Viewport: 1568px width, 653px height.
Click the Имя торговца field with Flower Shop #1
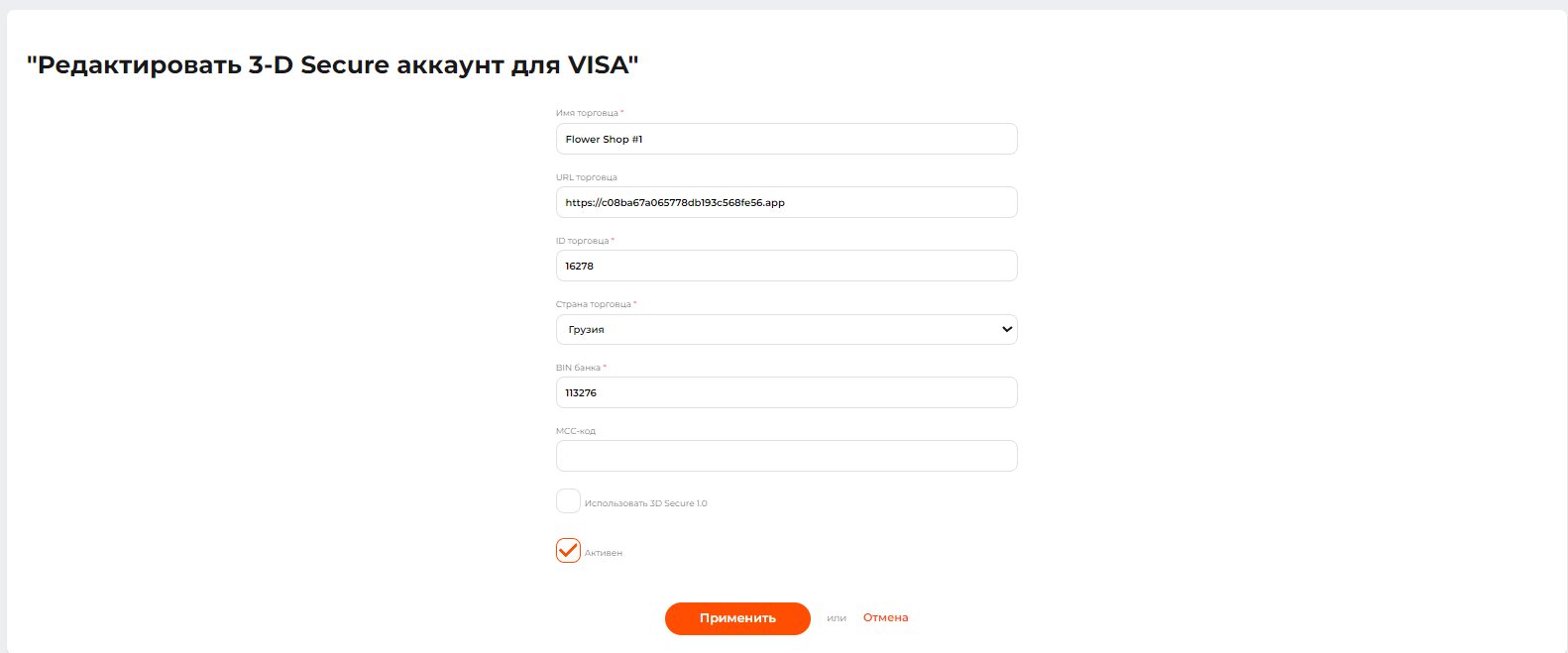[x=786, y=139]
